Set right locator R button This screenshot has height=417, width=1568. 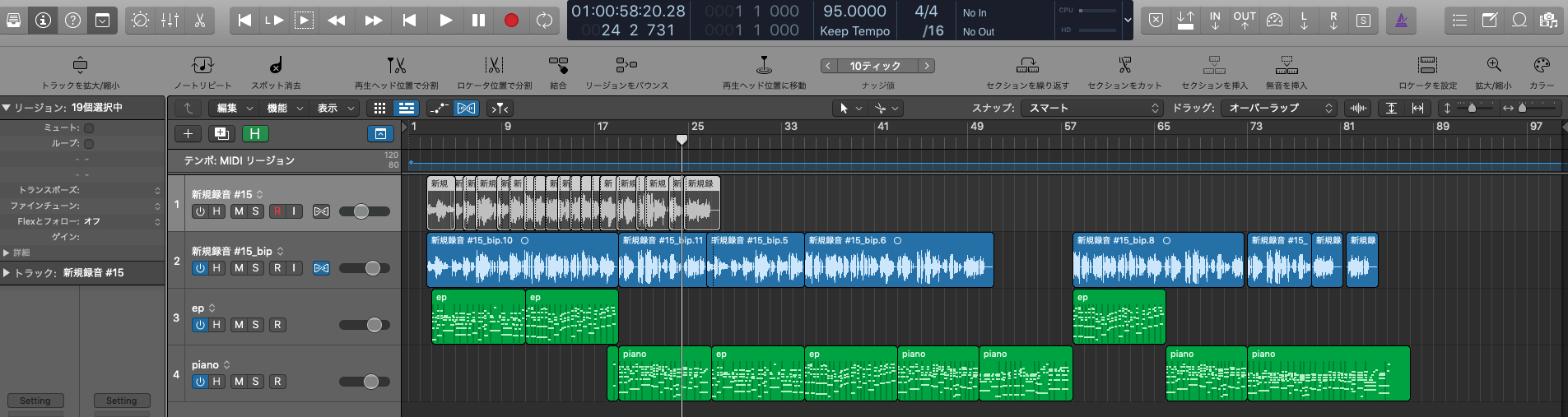tap(1333, 21)
